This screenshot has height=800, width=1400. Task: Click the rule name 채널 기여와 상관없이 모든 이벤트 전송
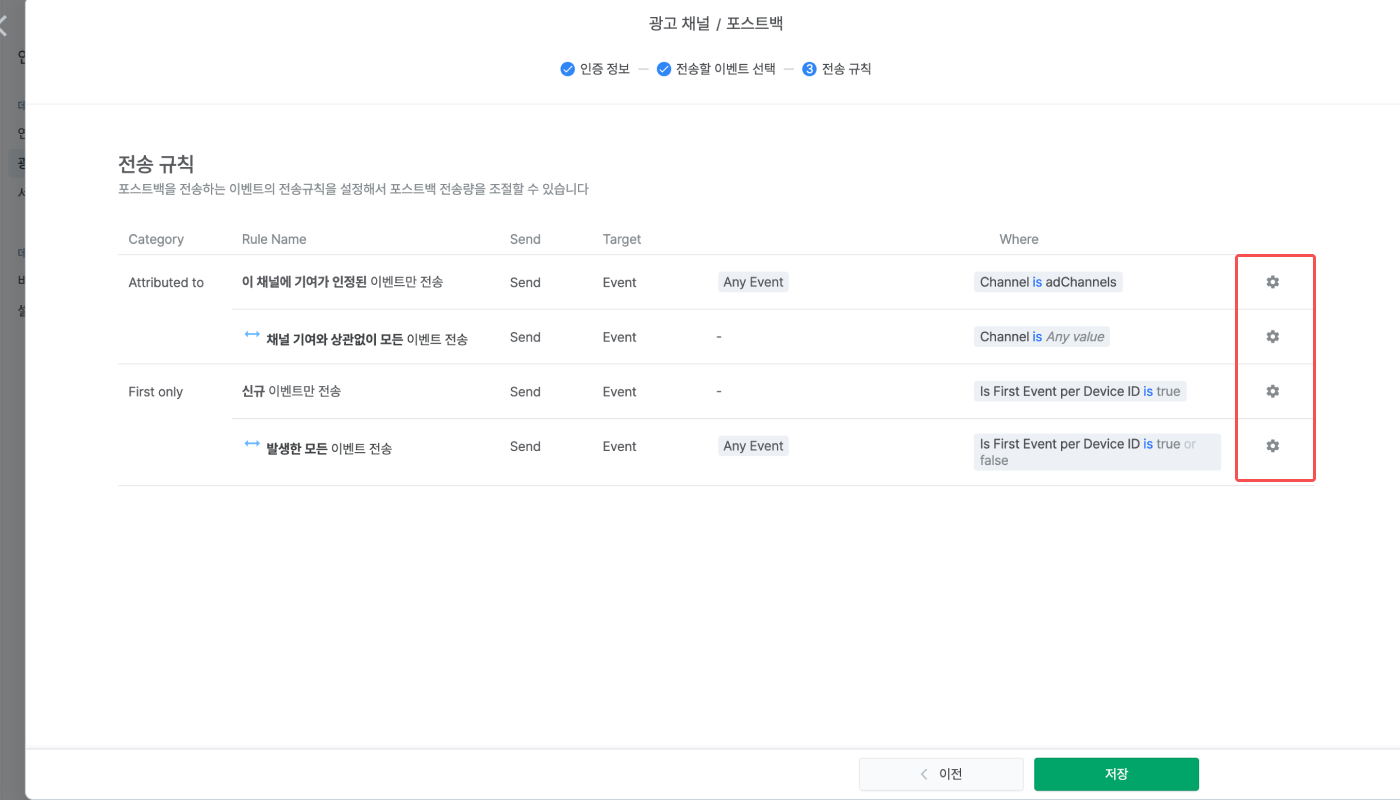pos(367,339)
